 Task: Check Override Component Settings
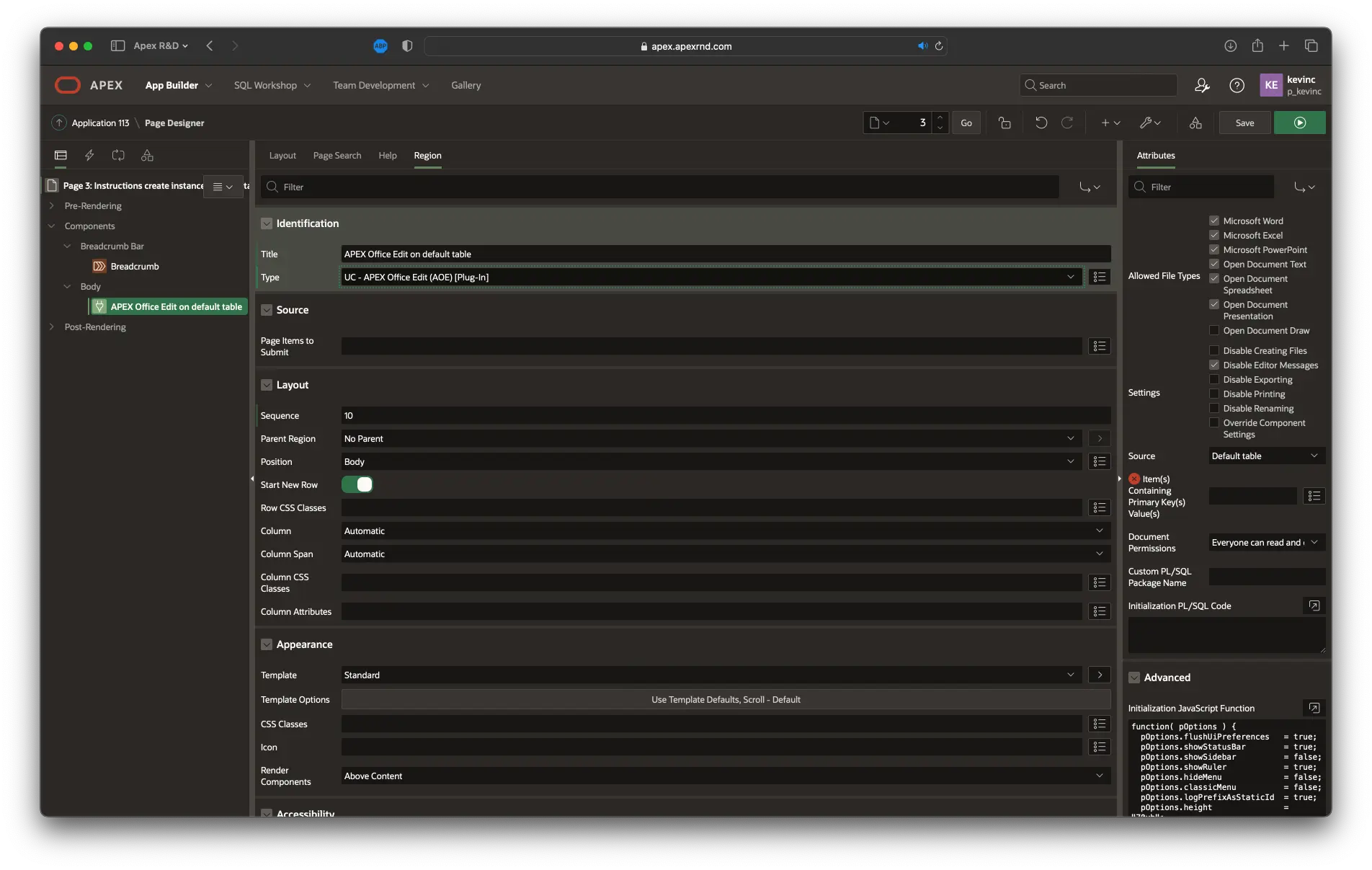[1214, 422]
